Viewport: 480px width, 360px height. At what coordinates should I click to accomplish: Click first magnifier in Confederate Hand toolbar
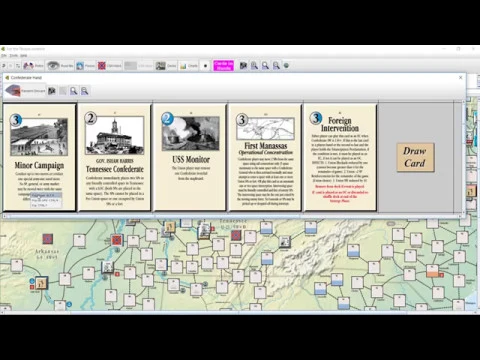point(74,91)
